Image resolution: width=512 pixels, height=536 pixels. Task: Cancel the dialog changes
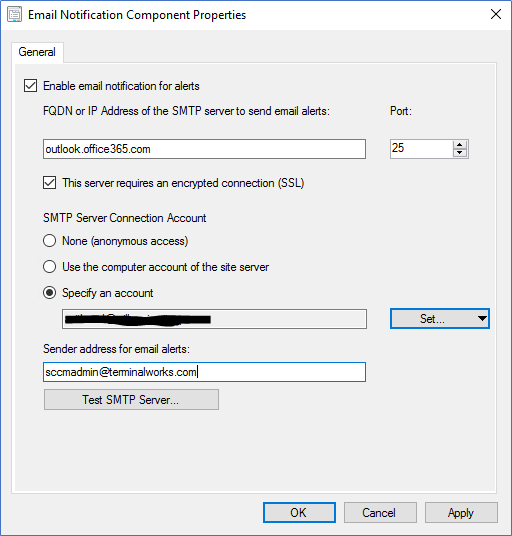(380, 512)
